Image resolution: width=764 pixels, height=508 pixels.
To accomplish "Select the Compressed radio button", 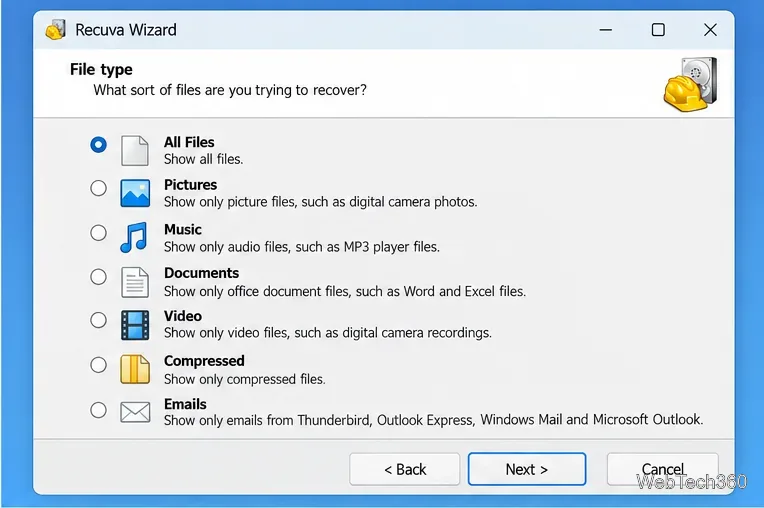I will tap(98, 365).
